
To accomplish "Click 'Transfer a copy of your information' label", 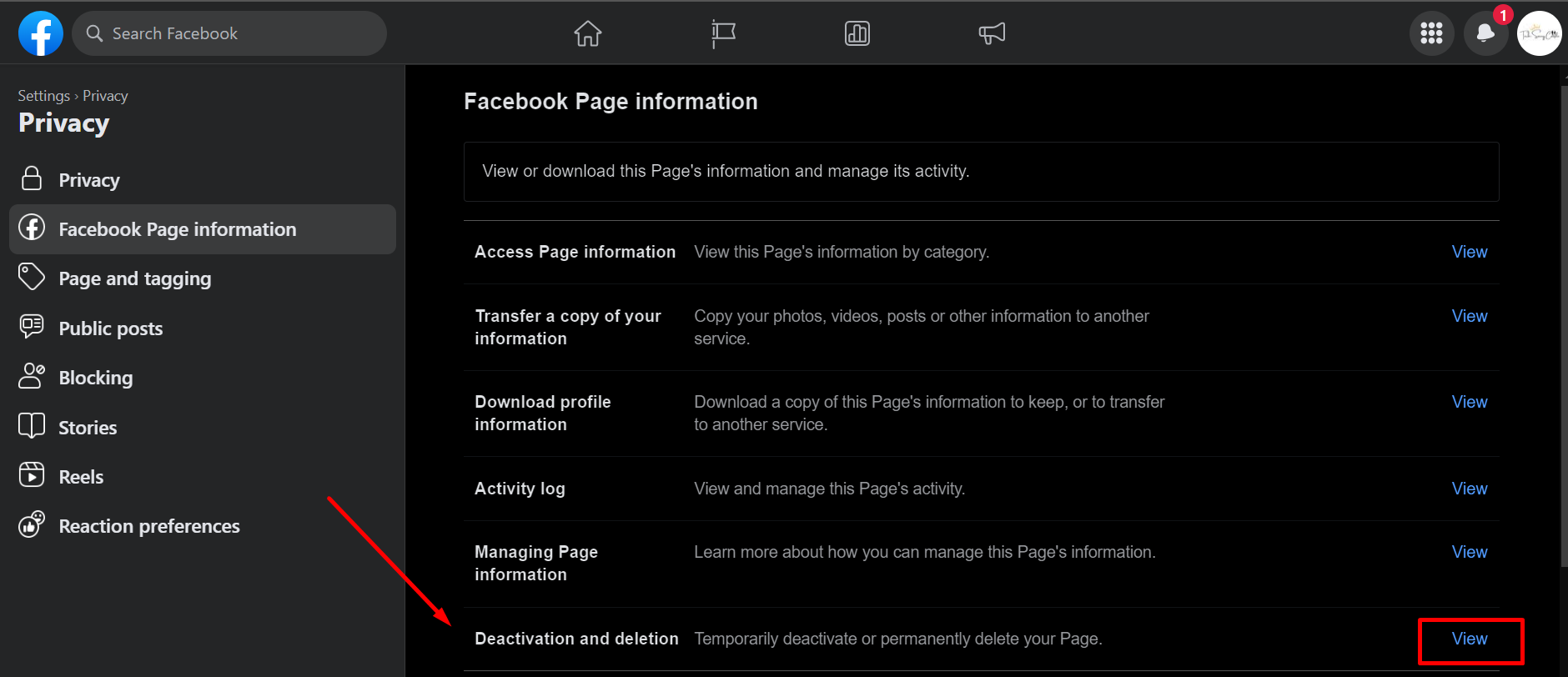I will pyautogui.click(x=568, y=327).
